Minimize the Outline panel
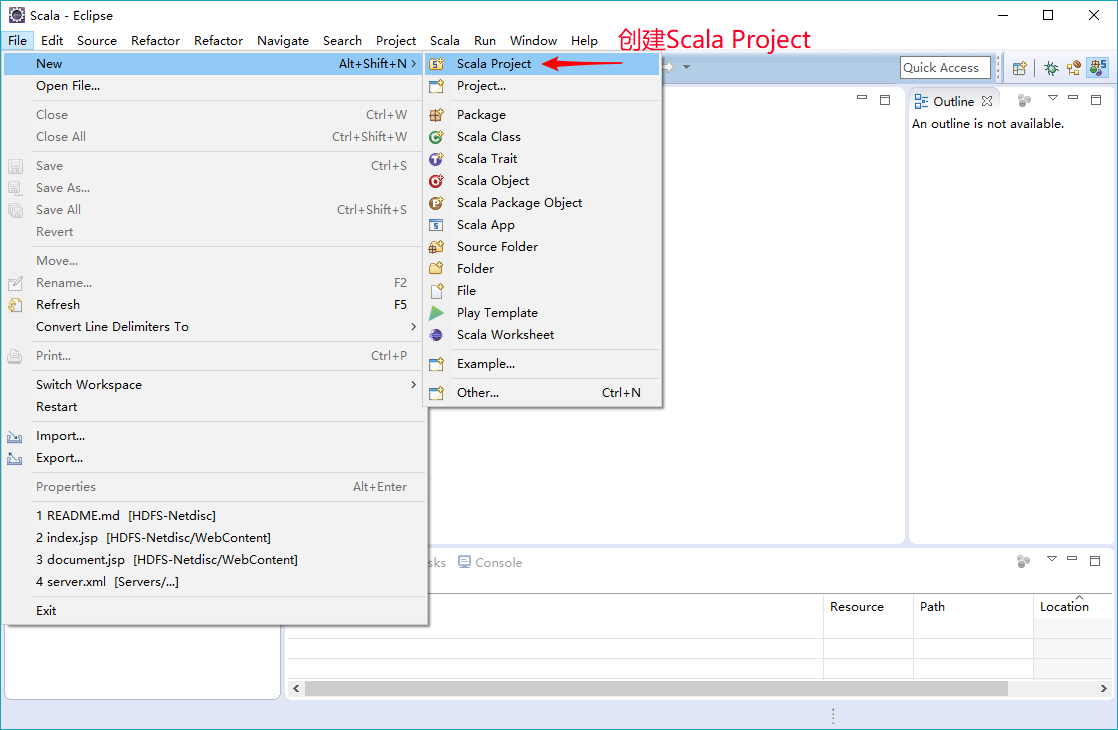 [x=1073, y=97]
